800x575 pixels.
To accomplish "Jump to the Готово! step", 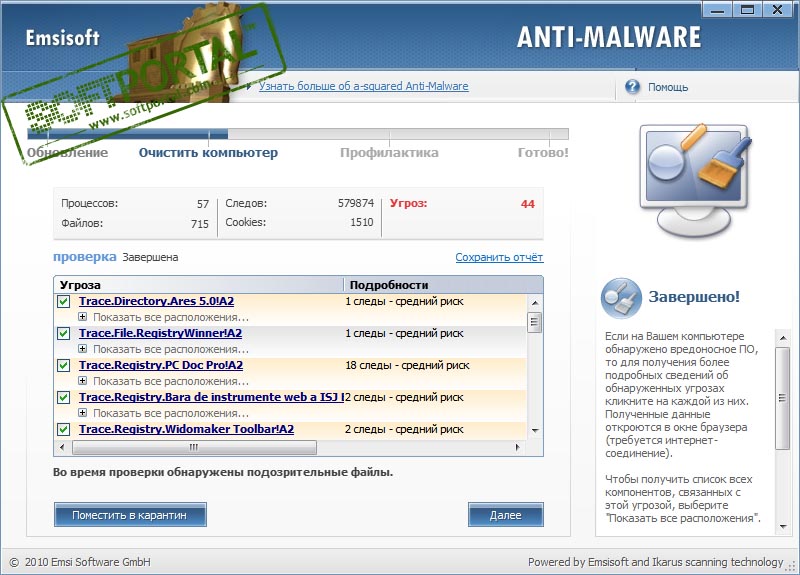I will pyautogui.click(x=543, y=153).
